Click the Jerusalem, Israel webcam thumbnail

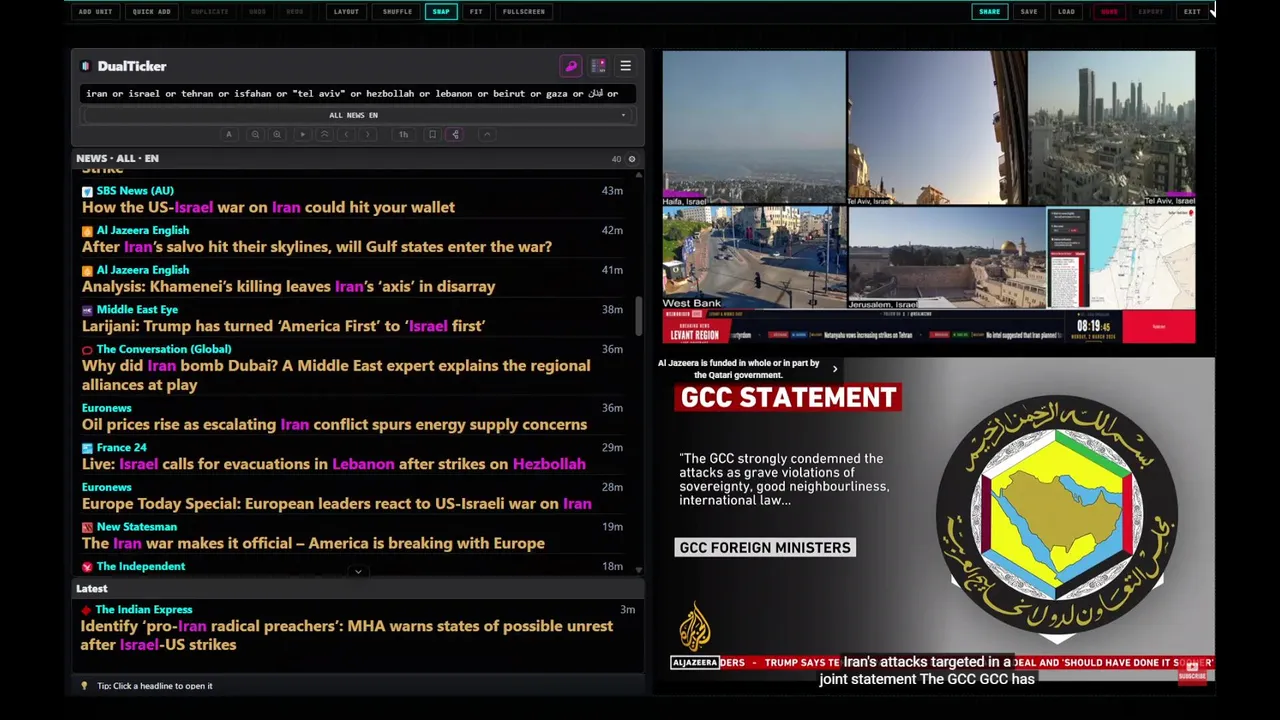pyautogui.click(x=946, y=259)
